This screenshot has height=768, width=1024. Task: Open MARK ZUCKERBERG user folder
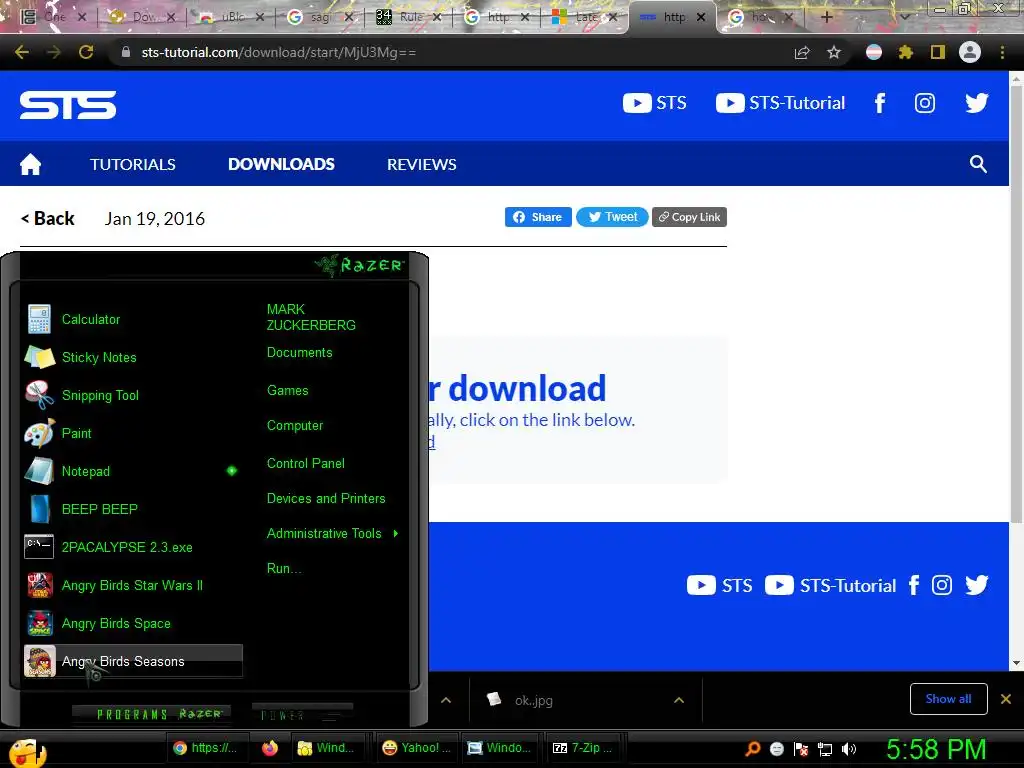(311, 317)
